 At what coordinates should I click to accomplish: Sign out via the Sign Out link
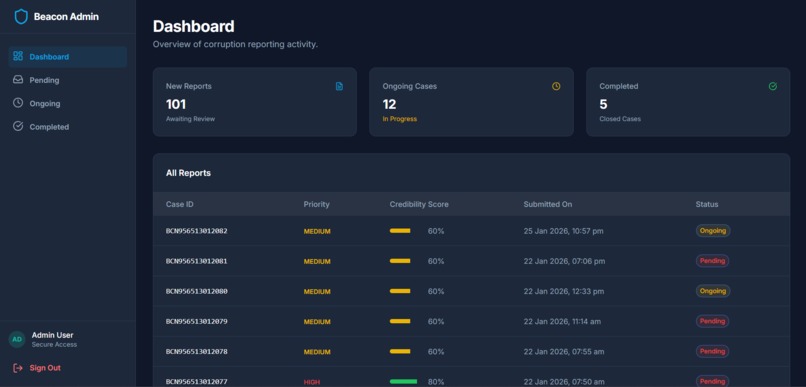45,368
